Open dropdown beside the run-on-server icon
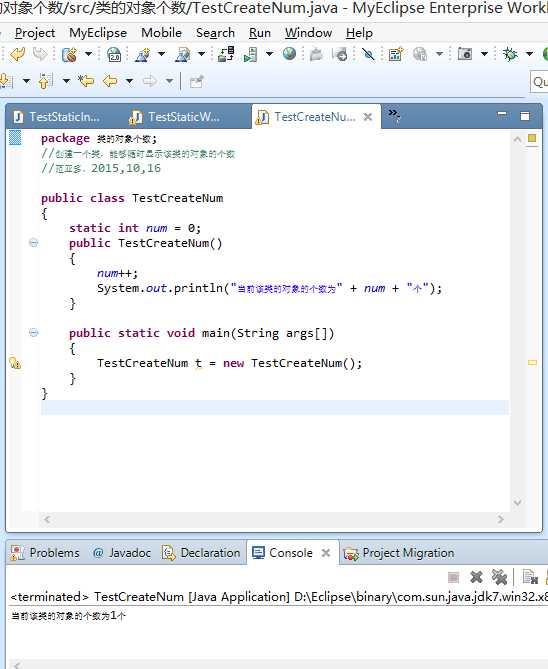Viewport: 548px width, 669px height. 269,54
